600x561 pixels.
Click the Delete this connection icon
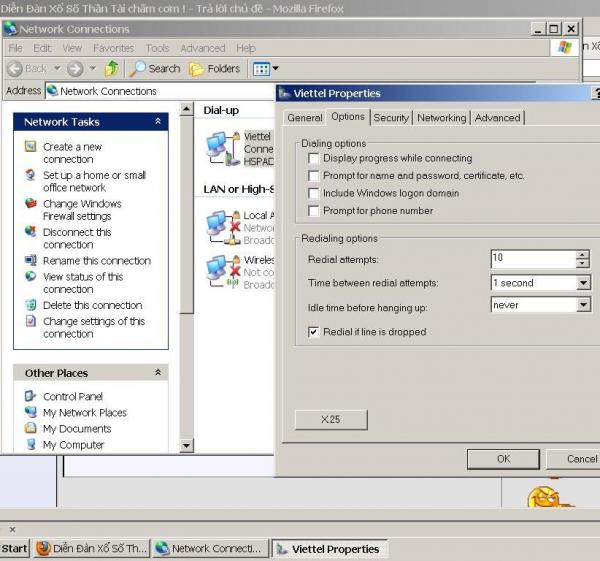tap(31, 305)
